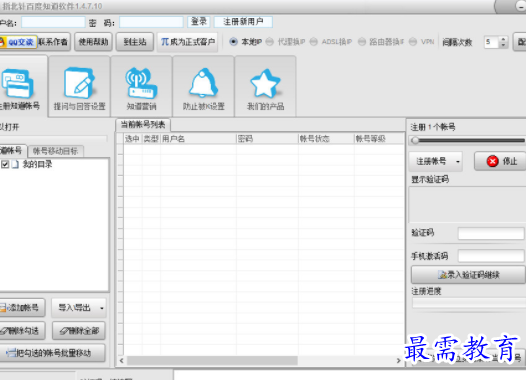
Task: Click the red stop icon on 停止
Action: (x=492, y=161)
